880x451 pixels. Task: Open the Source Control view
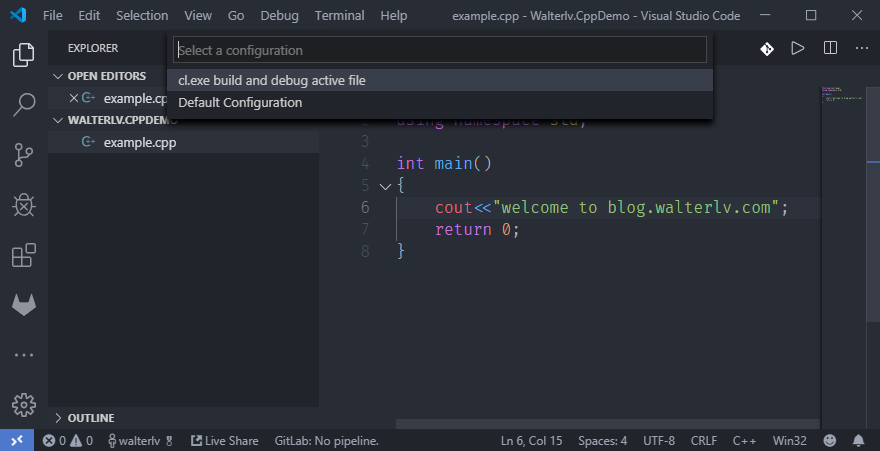point(23,154)
